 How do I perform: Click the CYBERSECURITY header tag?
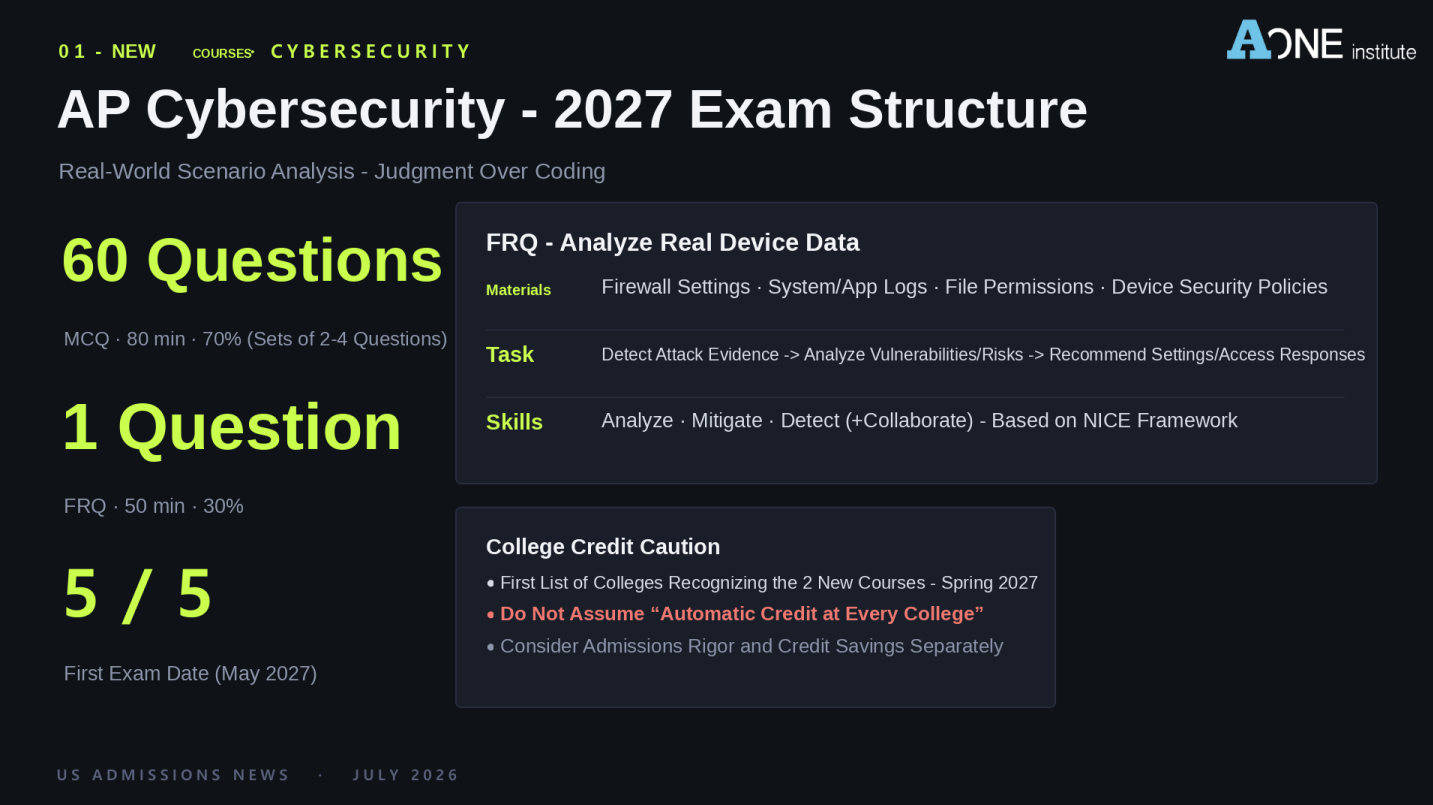tap(371, 51)
